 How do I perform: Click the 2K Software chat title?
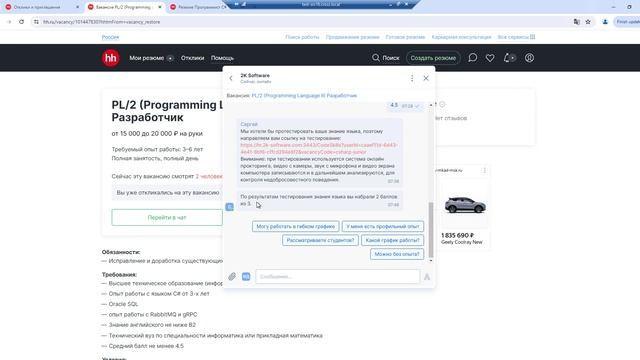pos(255,76)
